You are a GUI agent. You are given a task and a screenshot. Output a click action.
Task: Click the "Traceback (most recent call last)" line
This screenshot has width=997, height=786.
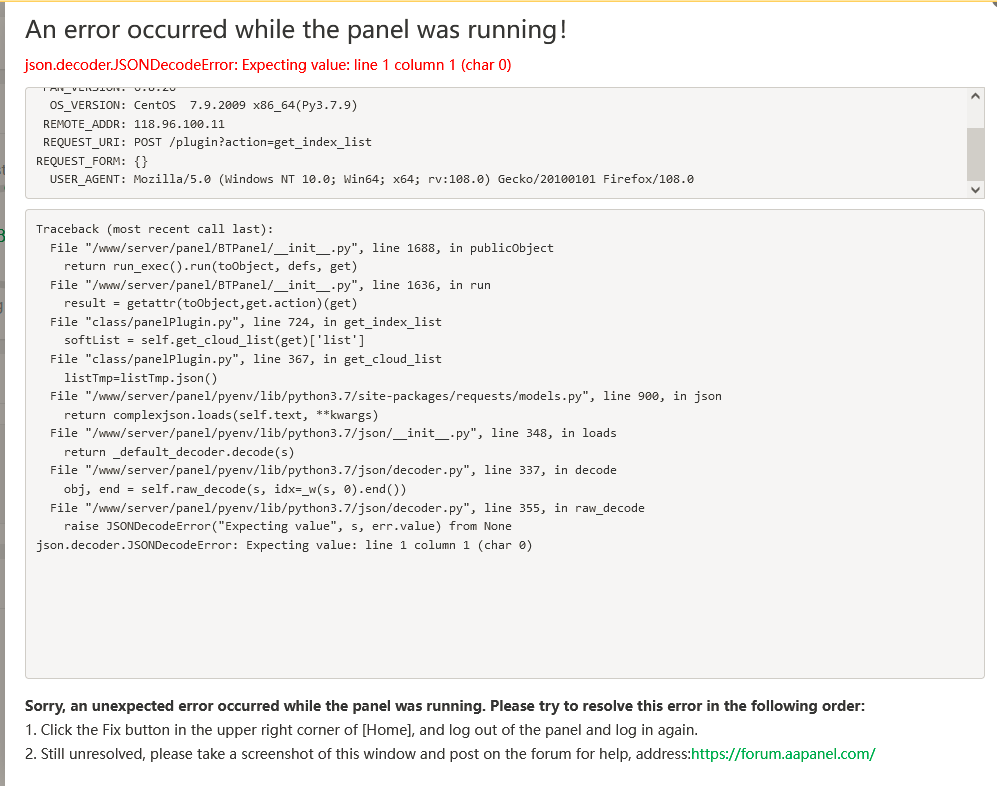[x=154, y=229]
